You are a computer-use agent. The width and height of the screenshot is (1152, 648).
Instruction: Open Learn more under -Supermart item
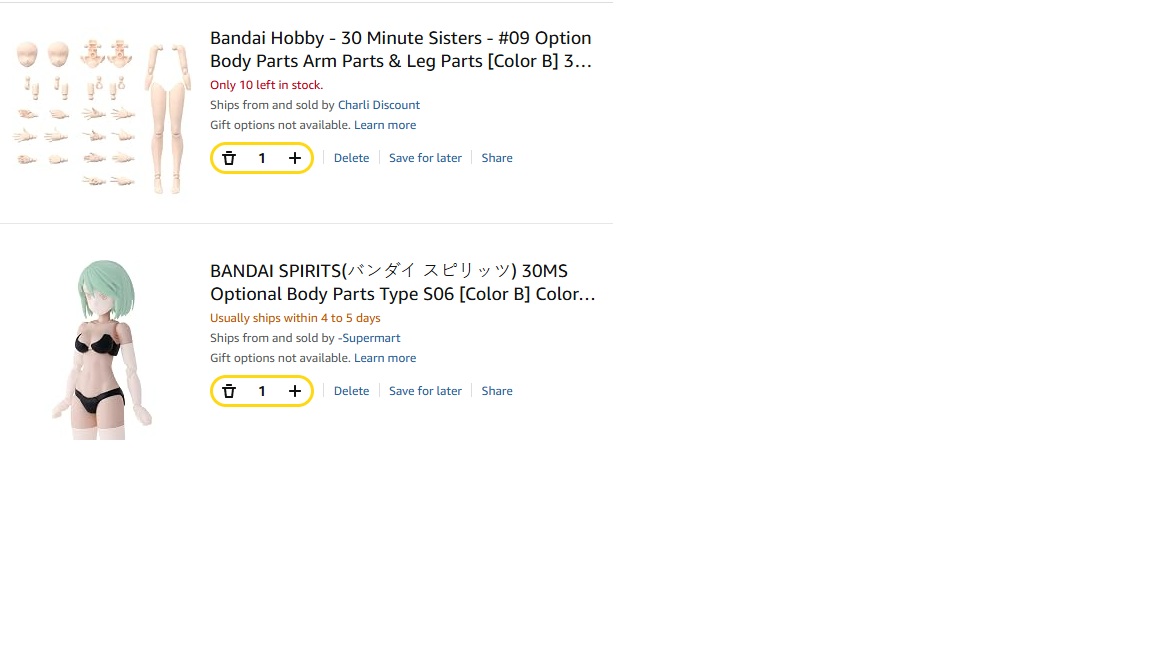pos(385,358)
